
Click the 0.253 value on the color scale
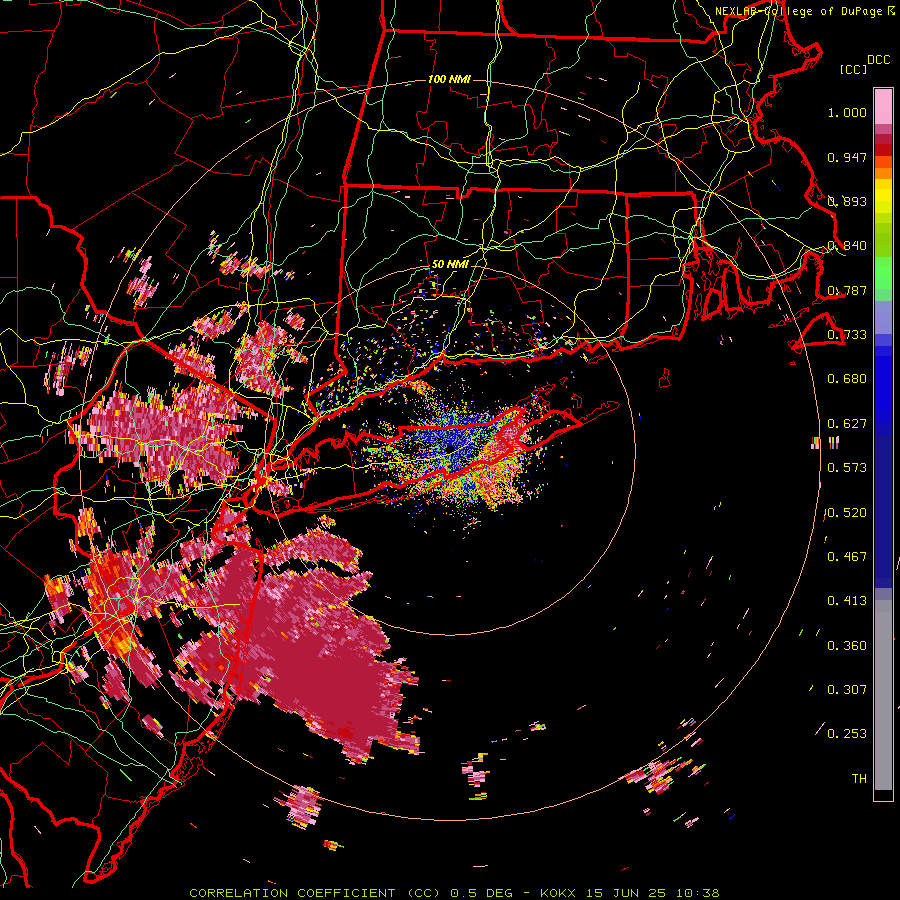click(x=847, y=734)
